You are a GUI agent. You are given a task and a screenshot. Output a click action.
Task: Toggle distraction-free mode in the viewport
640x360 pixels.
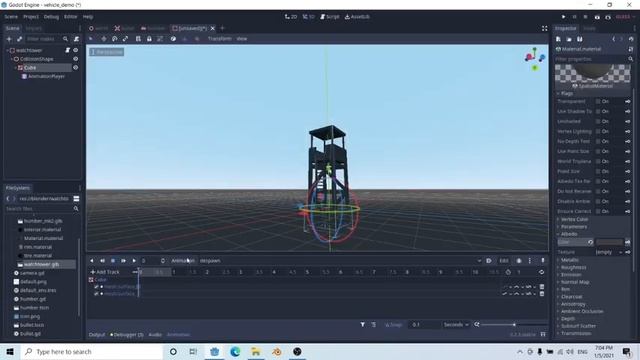(544, 28)
